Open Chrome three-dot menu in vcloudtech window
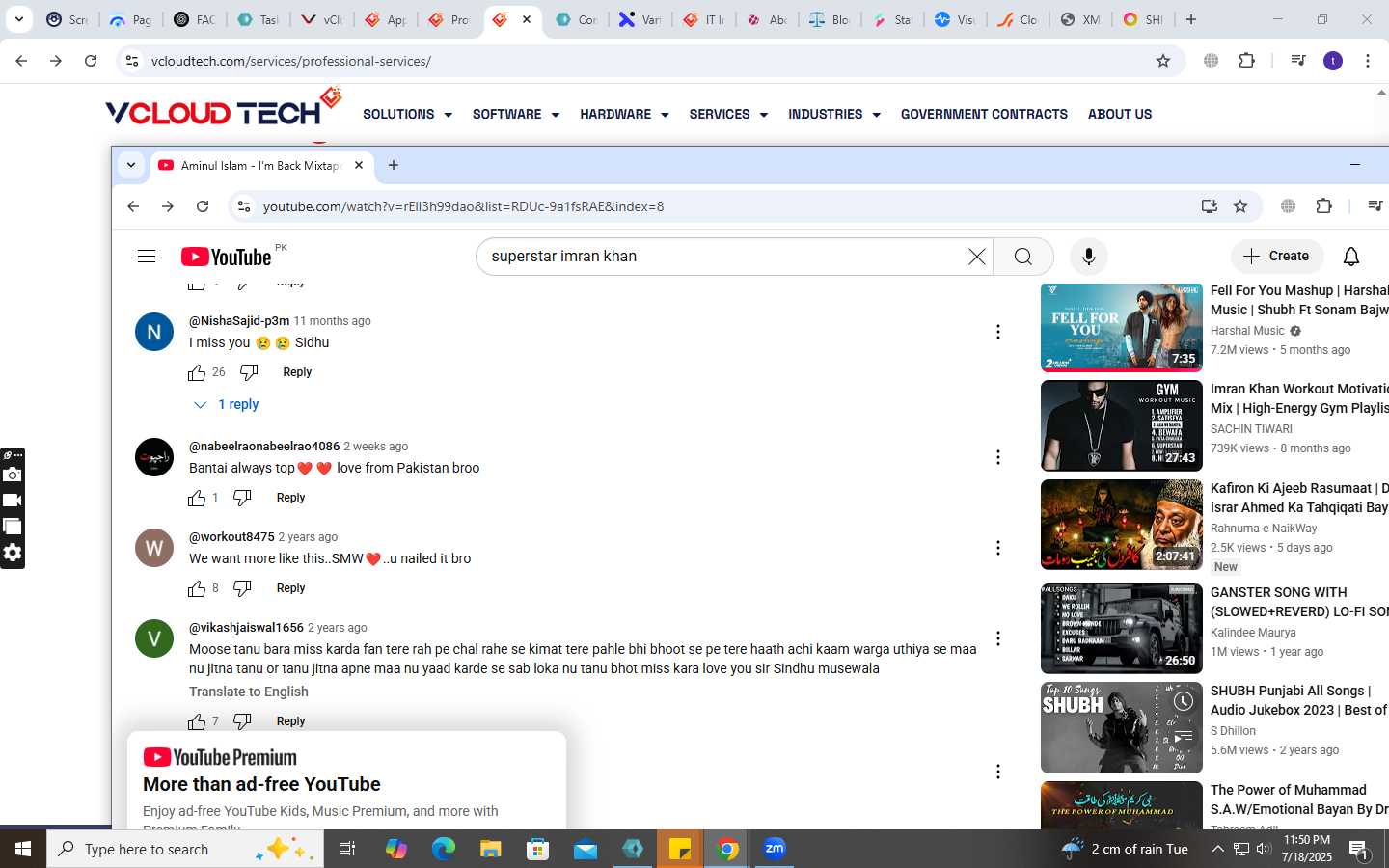1389x868 pixels. point(1368,61)
